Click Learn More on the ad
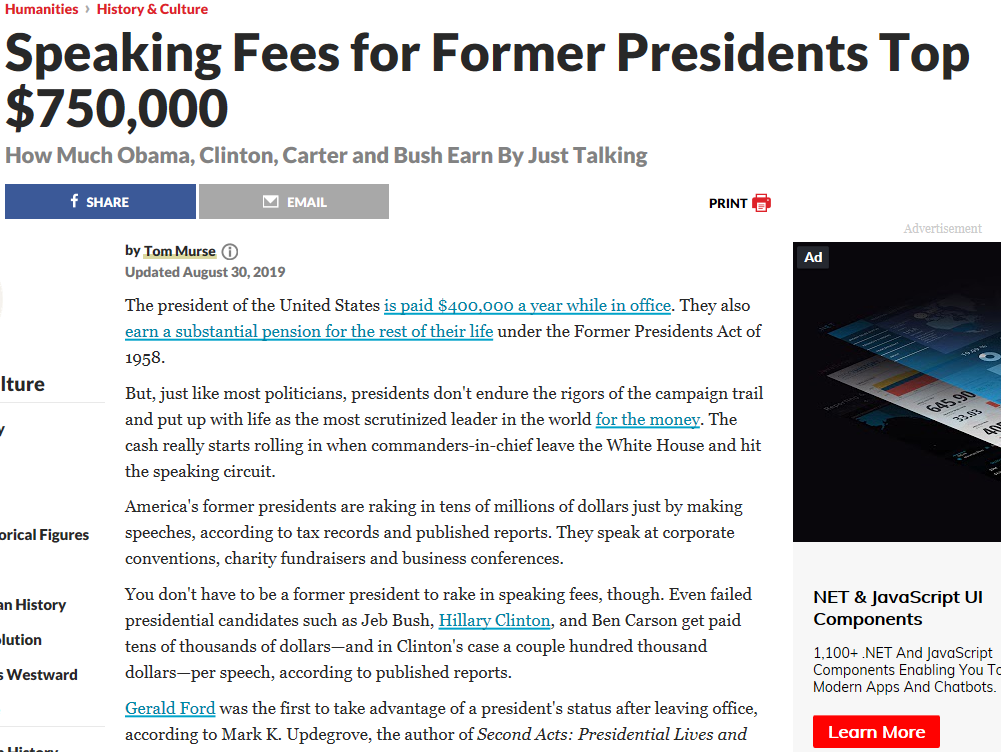Image resolution: width=1001 pixels, height=752 pixels. coord(877,732)
